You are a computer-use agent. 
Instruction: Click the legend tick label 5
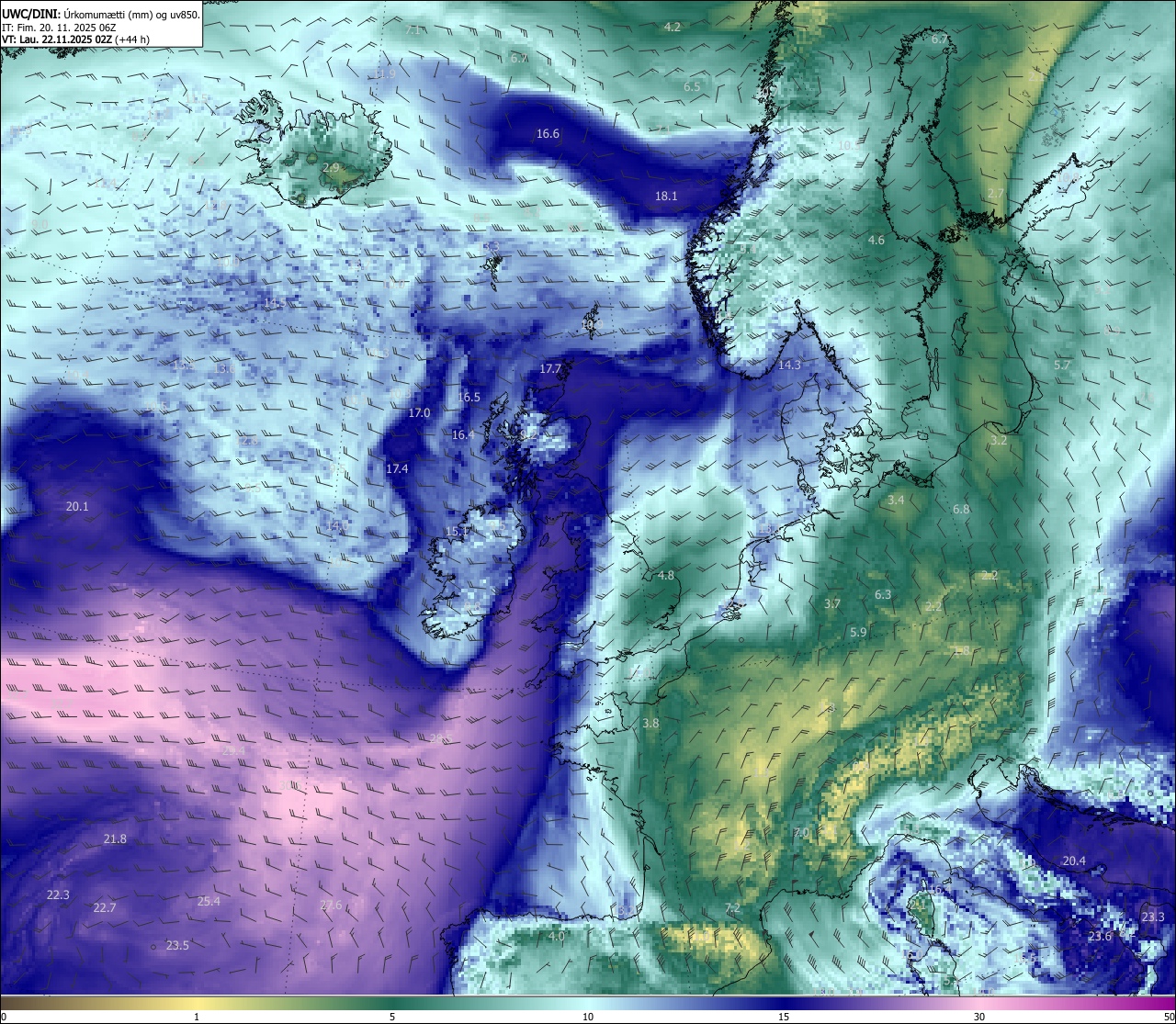click(x=392, y=1017)
